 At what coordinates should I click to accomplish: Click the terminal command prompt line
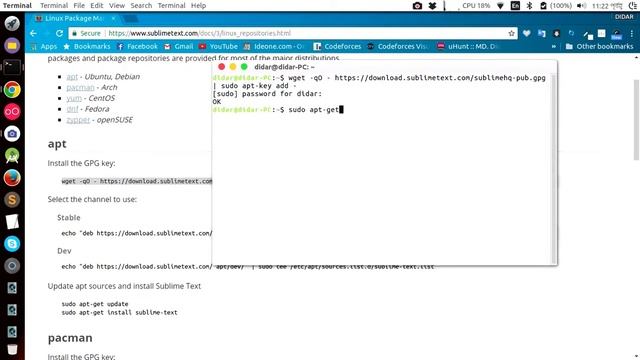(x=278, y=109)
